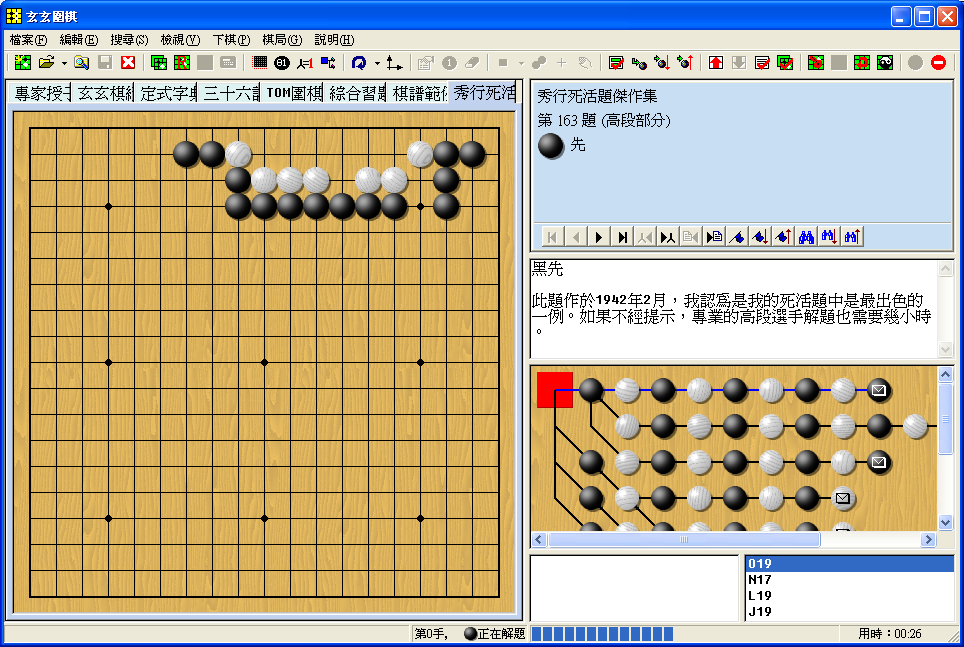Click the open folder toolbar icon

46,63
